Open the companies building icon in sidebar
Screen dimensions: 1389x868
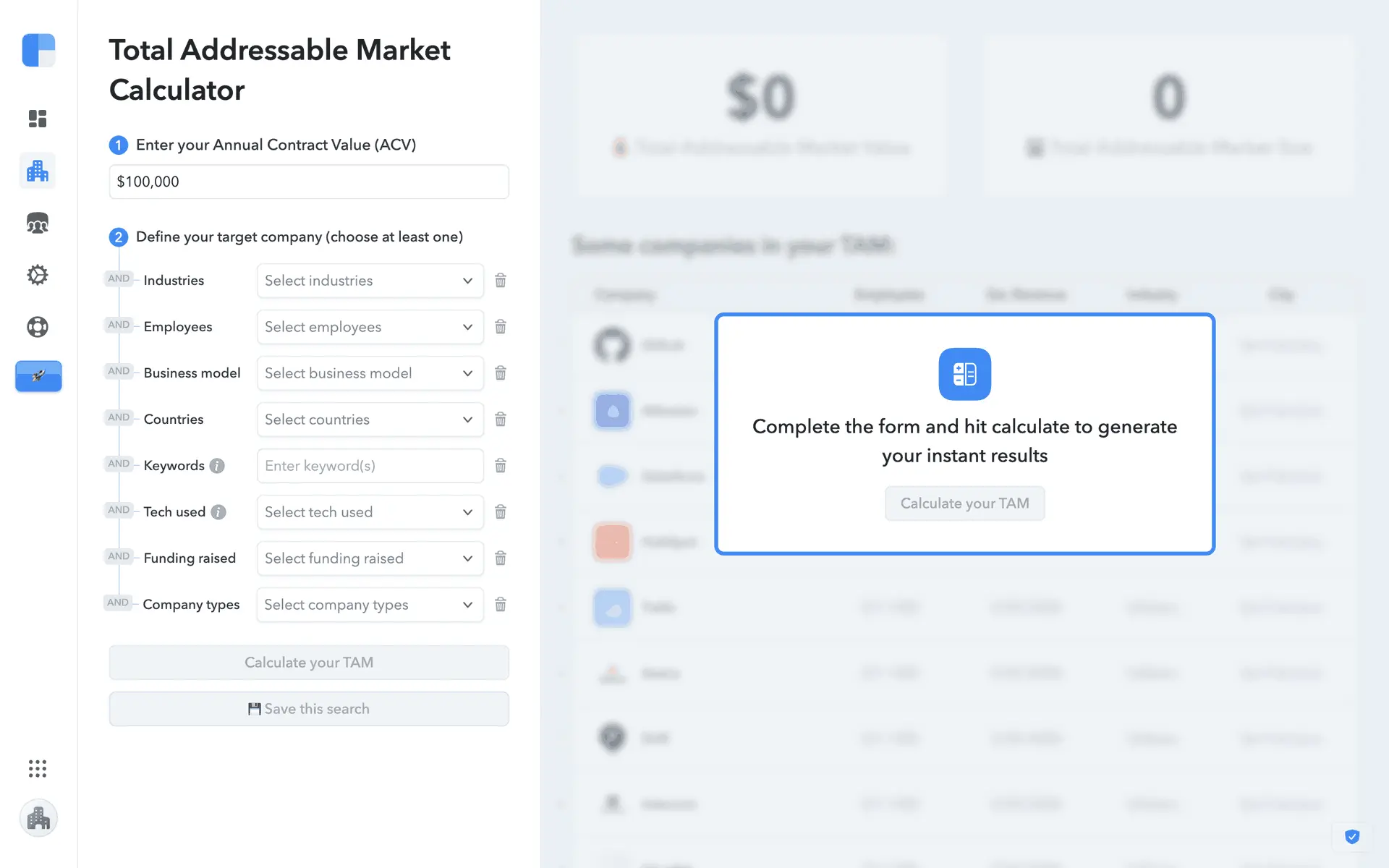tap(38, 171)
